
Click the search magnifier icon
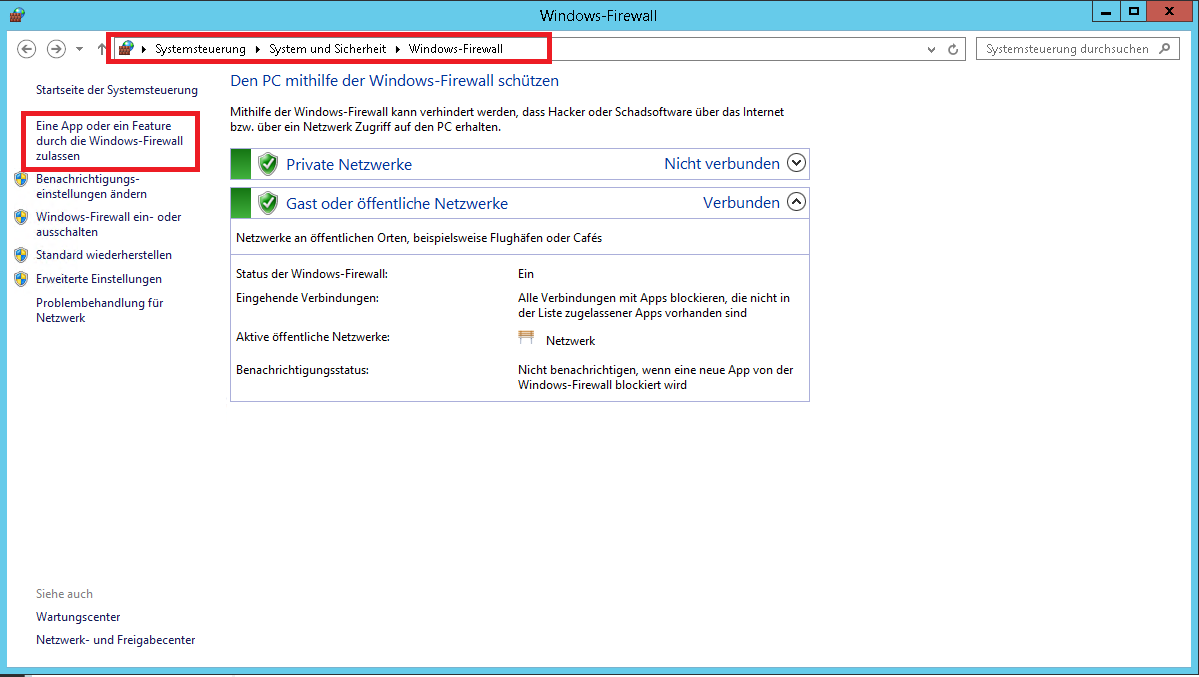(1165, 48)
